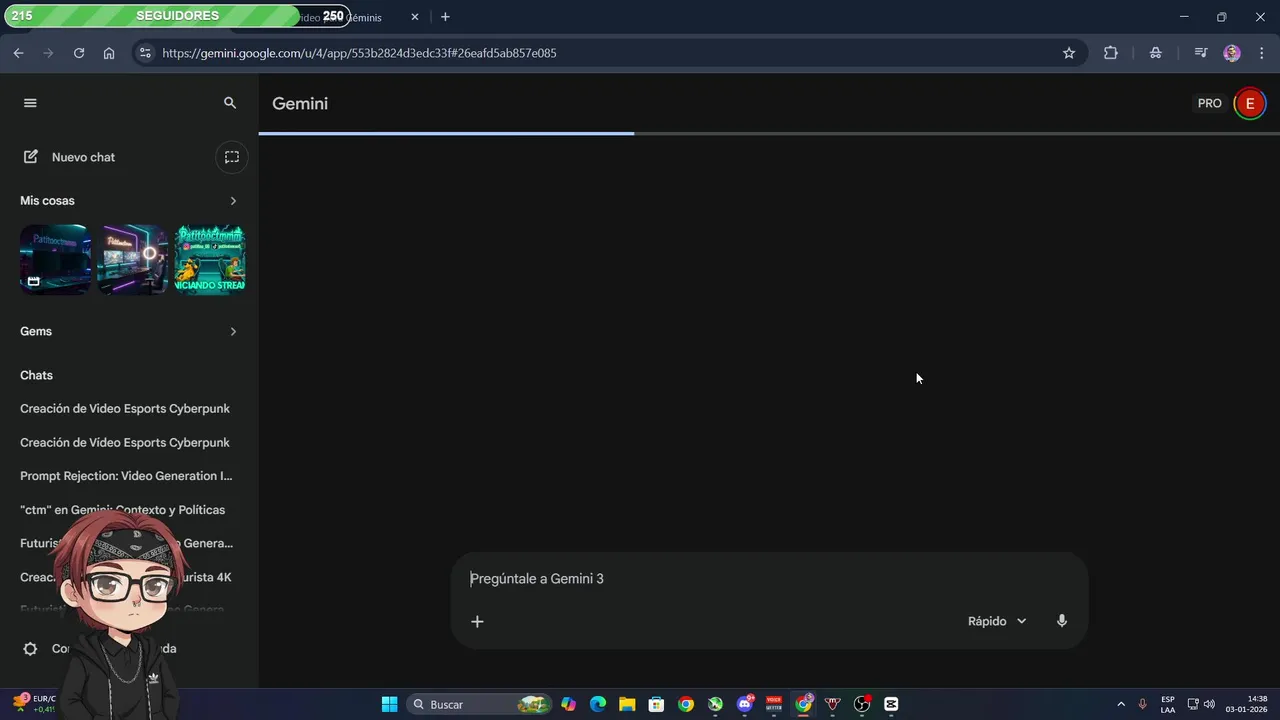Open the chat search magnifier icon

[230, 103]
